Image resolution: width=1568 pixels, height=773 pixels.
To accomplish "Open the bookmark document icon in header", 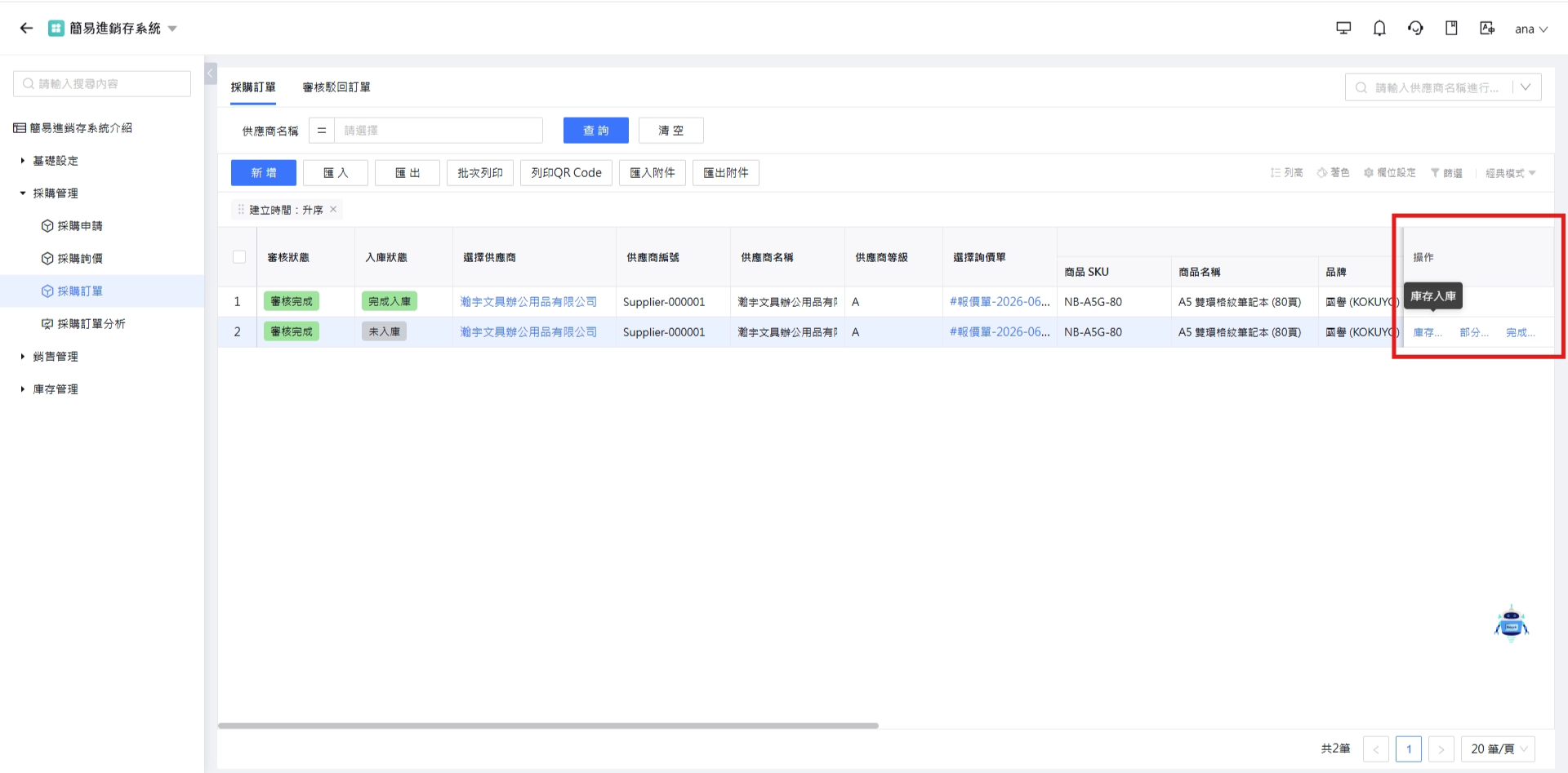I will tap(1451, 29).
